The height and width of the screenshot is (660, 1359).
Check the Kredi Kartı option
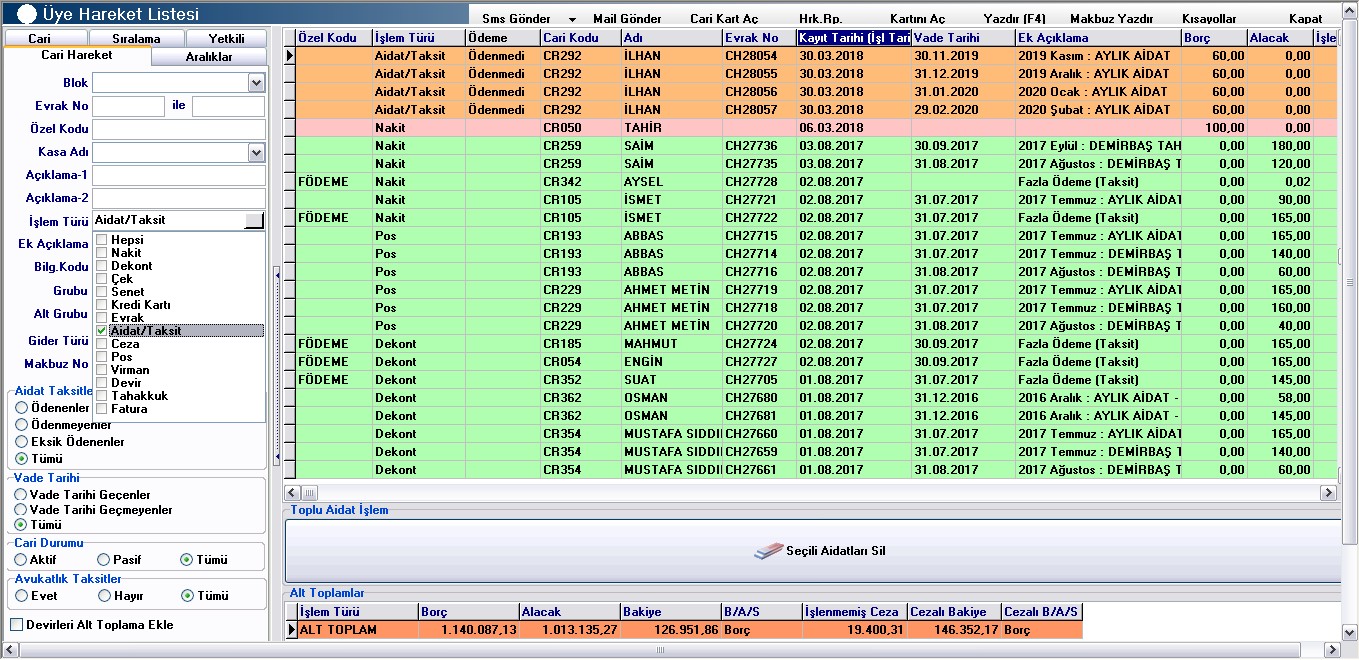pos(101,305)
